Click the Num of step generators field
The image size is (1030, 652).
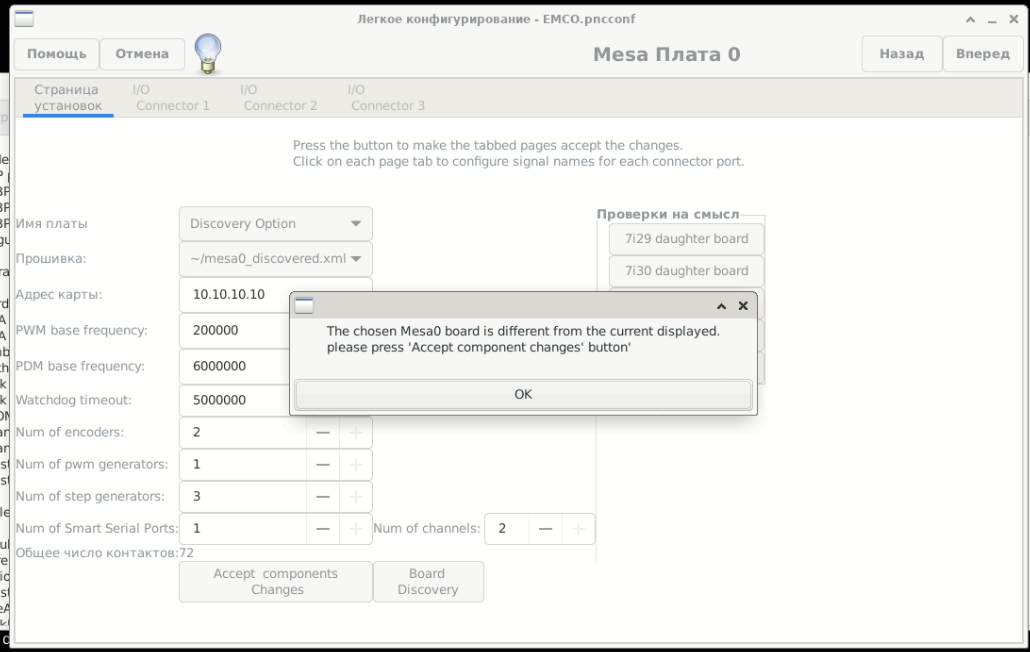click(243, 496)
